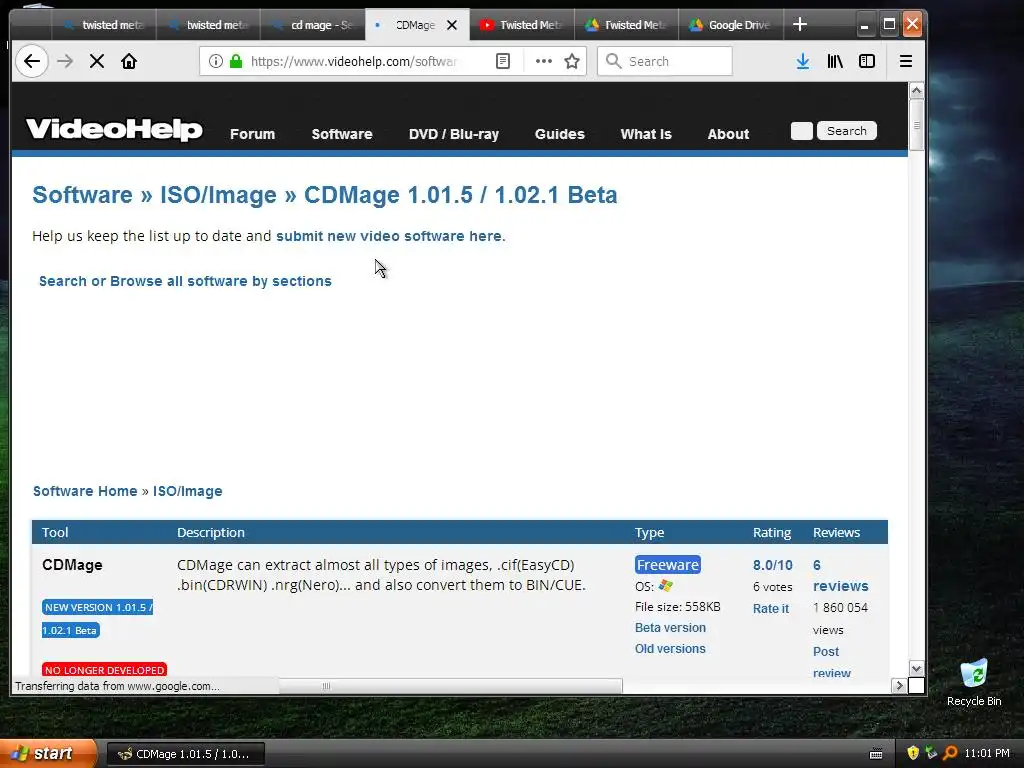Open submit new video software here link

[389, 236]
